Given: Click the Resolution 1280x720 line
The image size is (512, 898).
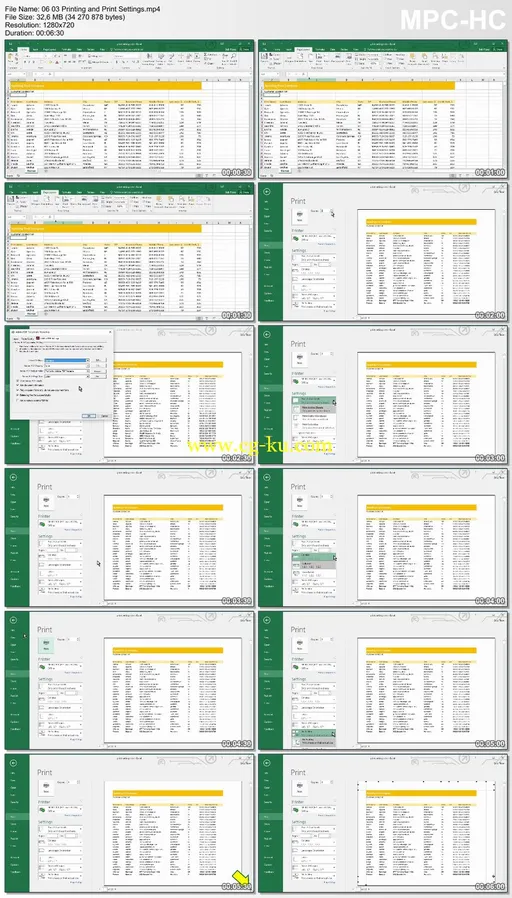Looking at the screenshot, I should (38, 25).
